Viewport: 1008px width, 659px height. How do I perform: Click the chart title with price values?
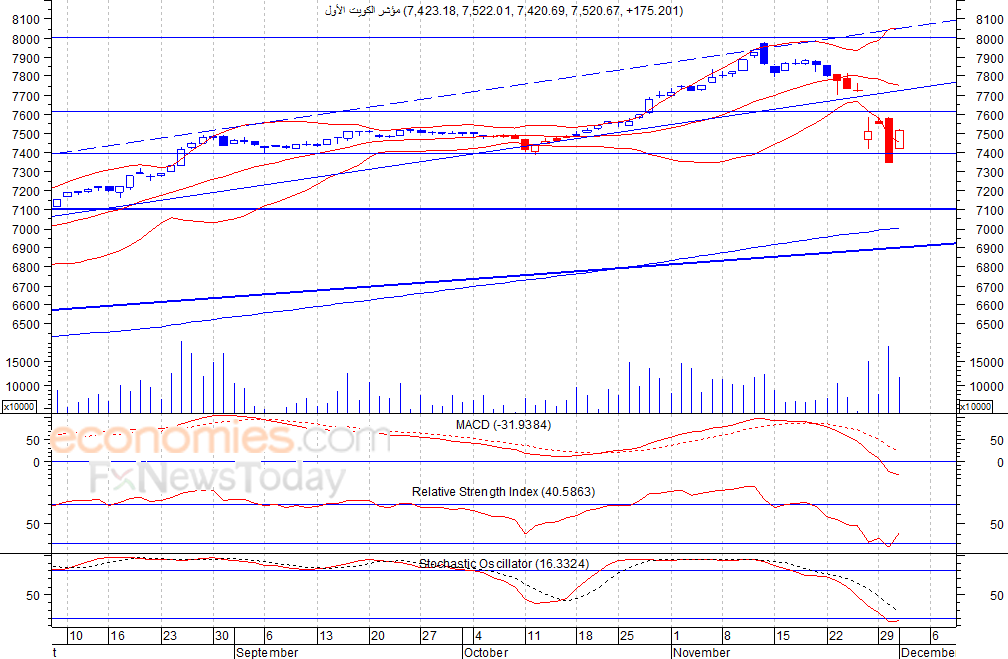pos(504,10)
